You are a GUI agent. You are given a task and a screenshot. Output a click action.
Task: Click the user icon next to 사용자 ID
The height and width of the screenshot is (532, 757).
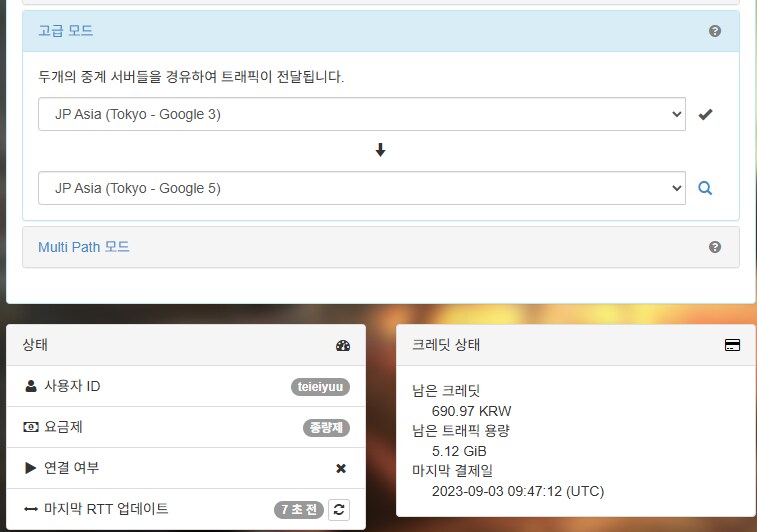[x=31, y=386]
